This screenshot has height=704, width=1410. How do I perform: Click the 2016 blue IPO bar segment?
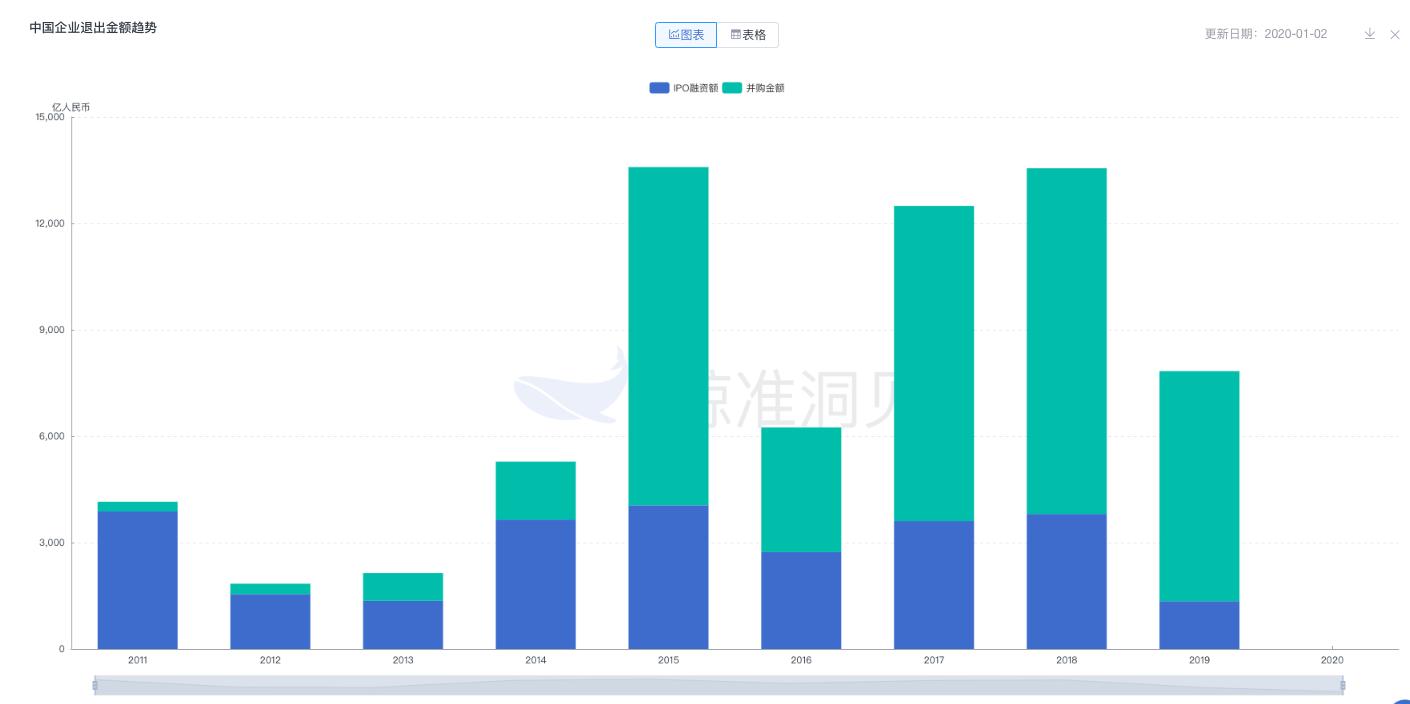[x=801, y=600]
